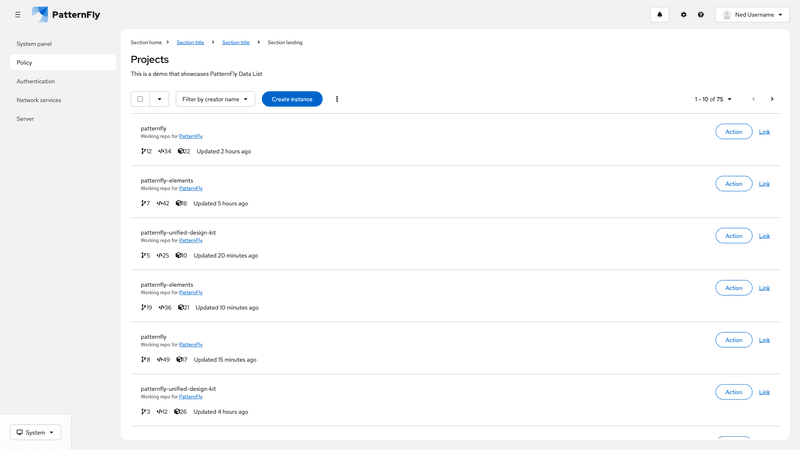Viewport: 800px width, 450px height.
Task: Click Action for row updated 4 hours ago
Action: pos(734,392)
